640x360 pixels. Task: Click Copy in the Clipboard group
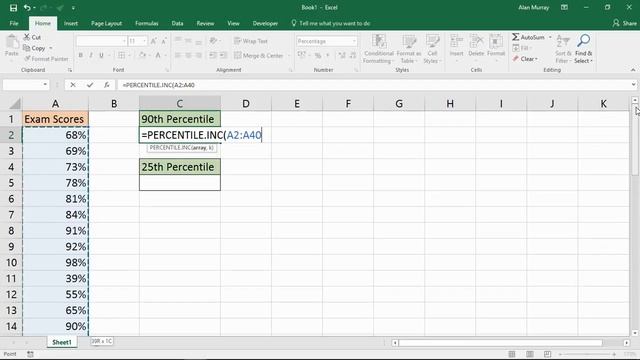[34, 48]
